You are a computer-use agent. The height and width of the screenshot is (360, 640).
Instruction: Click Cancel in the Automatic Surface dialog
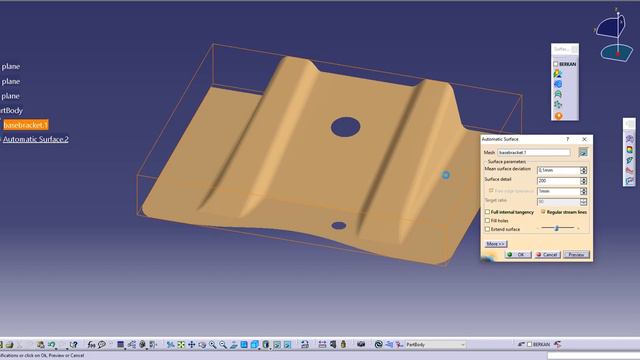click(x=547, y=254)
